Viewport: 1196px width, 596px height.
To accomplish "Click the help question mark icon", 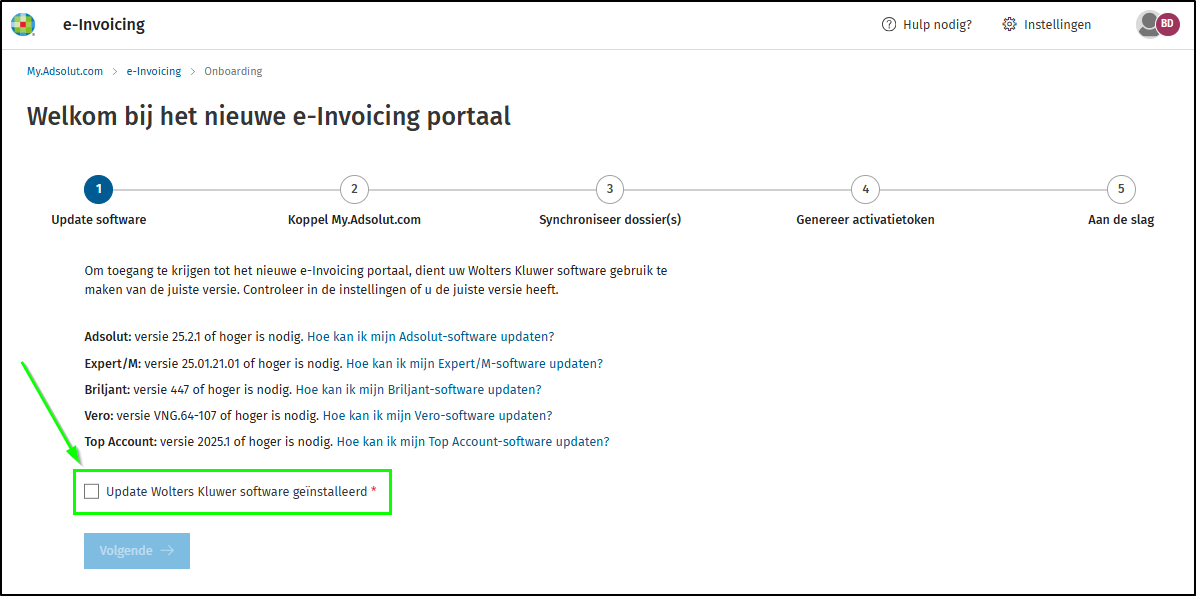I will coord(888,25).
